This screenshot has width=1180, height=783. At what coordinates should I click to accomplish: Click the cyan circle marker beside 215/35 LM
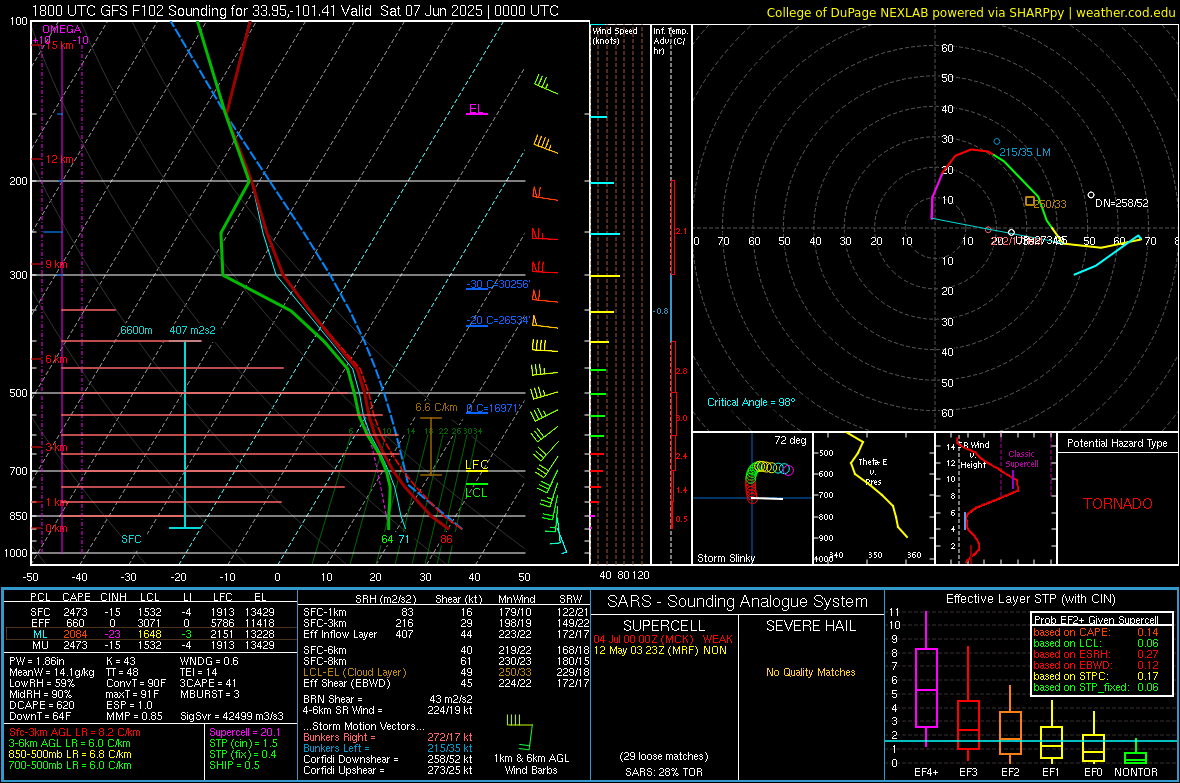click(997, 142)
